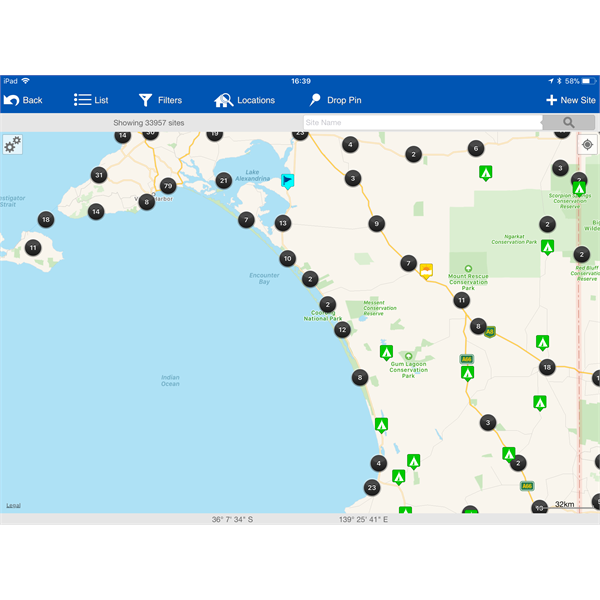Screen dimensions: 600x600
Task: Open campsite marker in Ngarkat Conservation Park
Action: click(547, 247)
